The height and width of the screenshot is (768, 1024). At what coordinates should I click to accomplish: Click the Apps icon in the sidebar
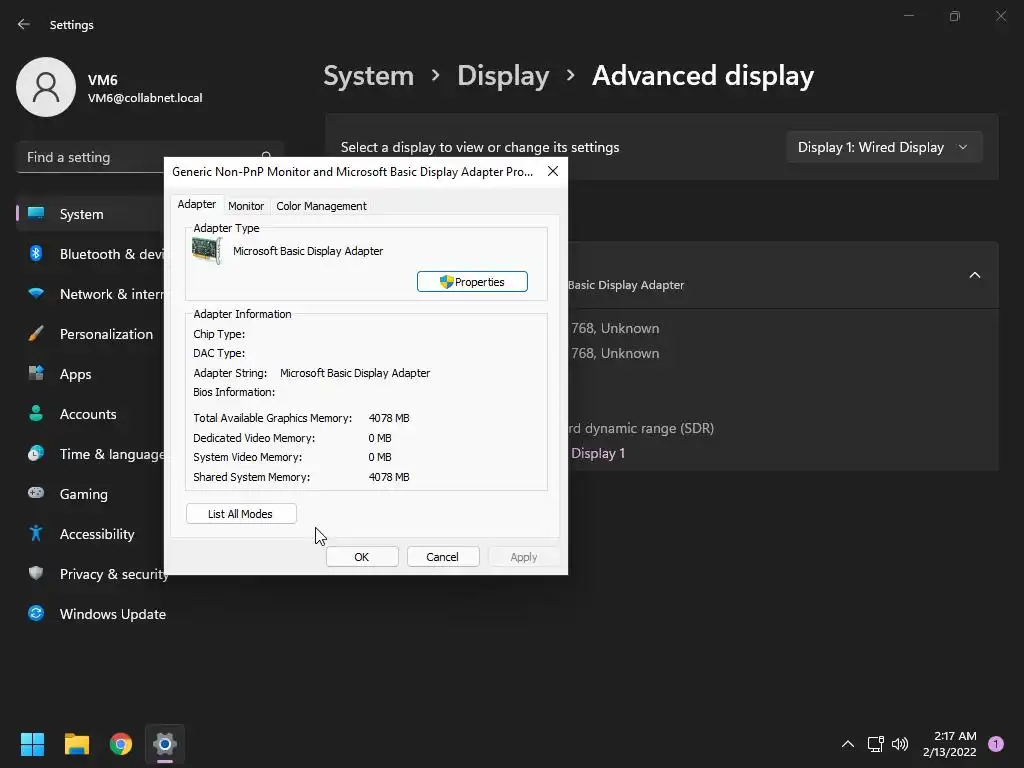36,374
